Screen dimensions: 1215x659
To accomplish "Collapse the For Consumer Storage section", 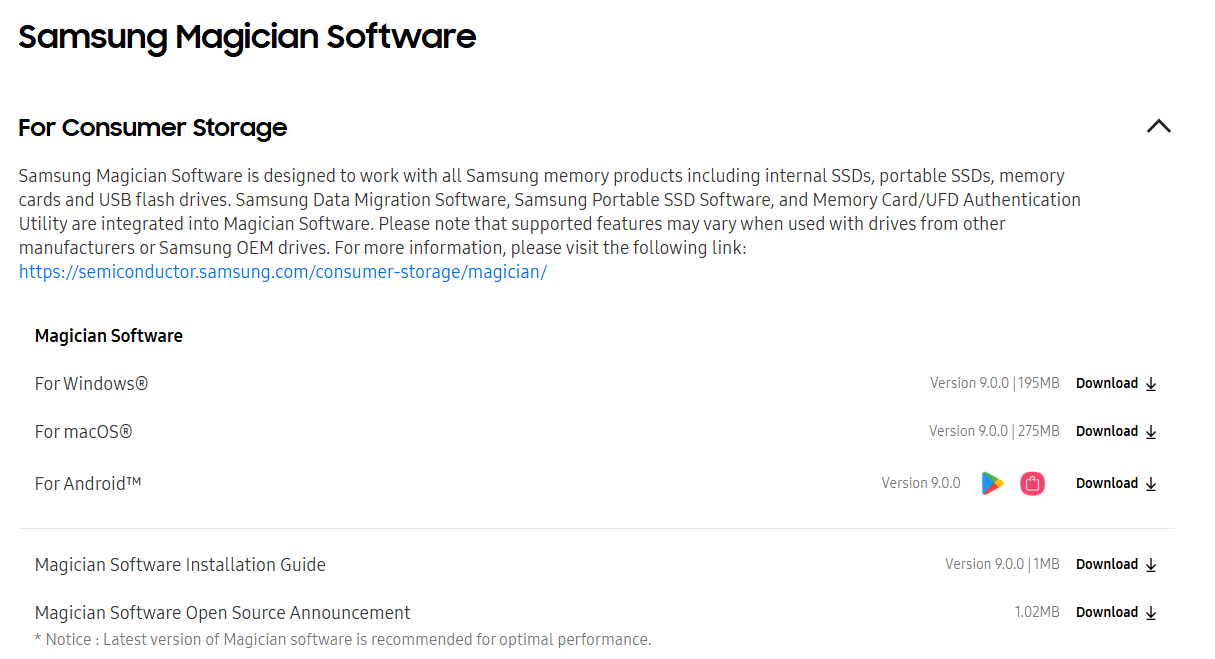I will pyautogui.click(x=1158, y=127).
